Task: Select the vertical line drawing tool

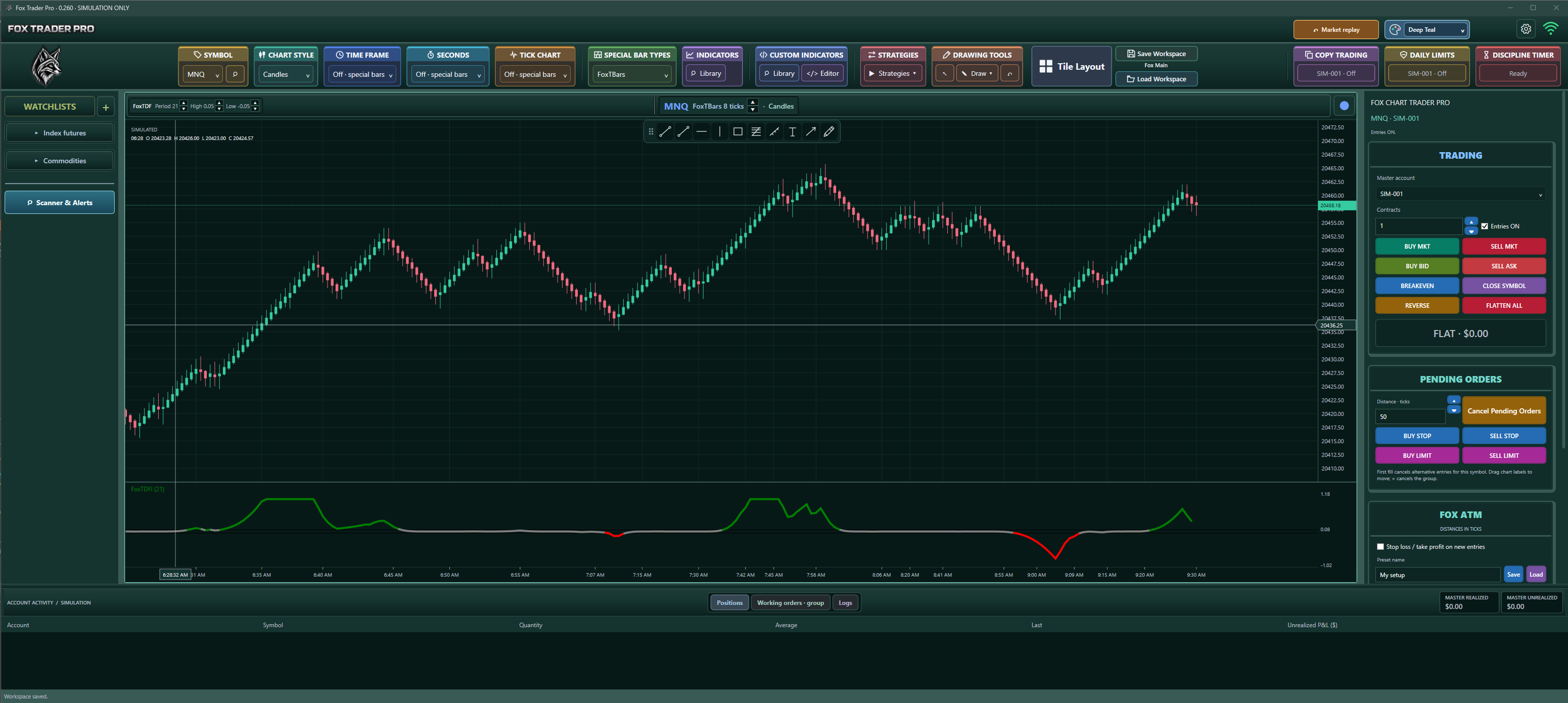Action: click(719, 131)
